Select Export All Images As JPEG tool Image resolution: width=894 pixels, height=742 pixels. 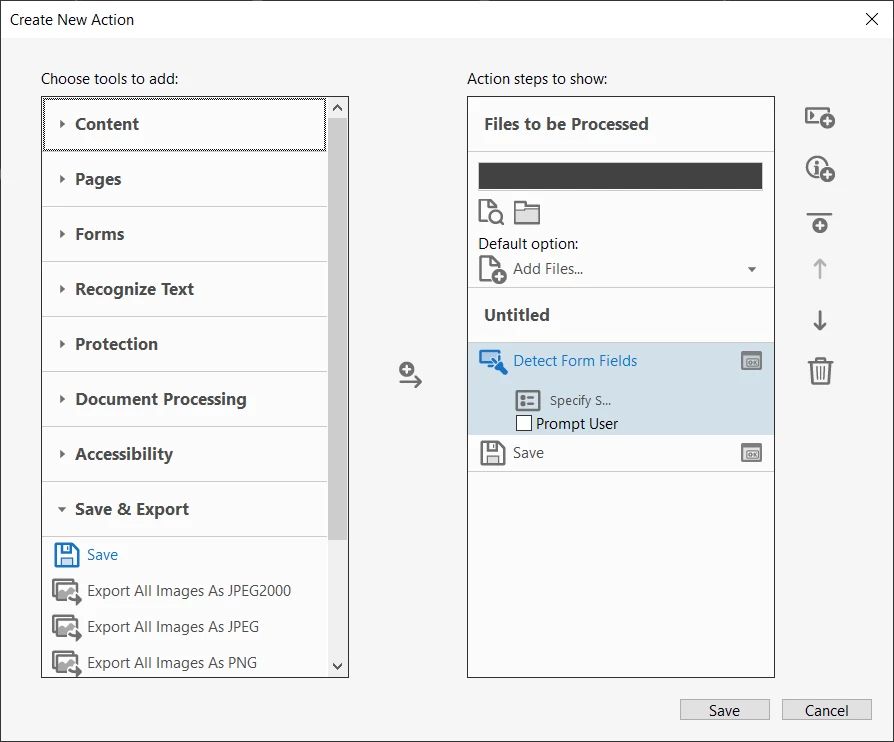click(173, 627)
